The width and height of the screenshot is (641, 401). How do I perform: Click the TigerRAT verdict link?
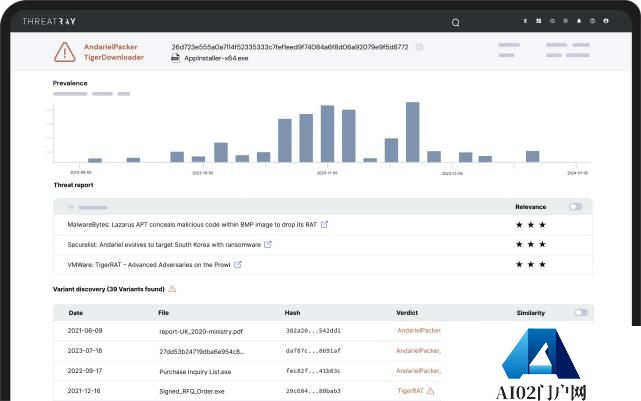click(x=410, y=391)
